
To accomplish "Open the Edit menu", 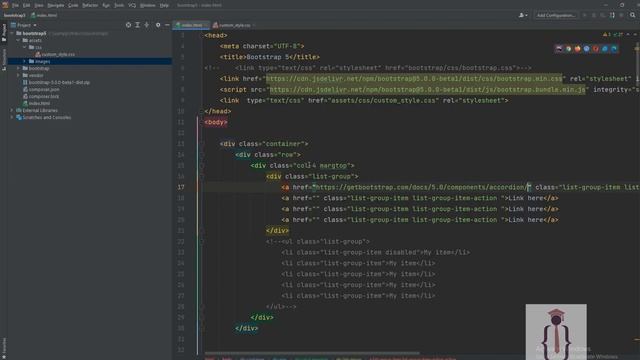I will [x=27, y=5].
